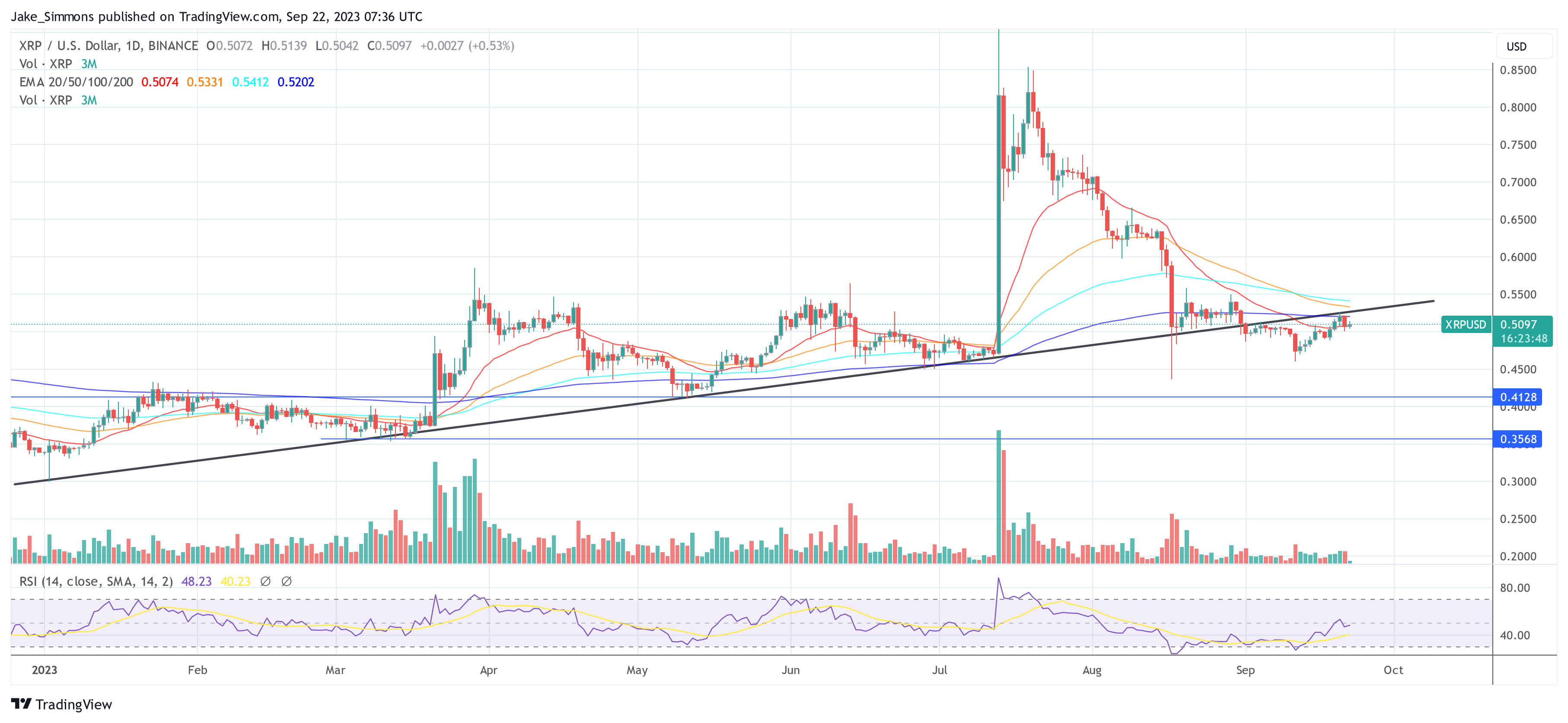Click the close value C0.5097
Screen dimensions: 1568x723
pos(389,46)
